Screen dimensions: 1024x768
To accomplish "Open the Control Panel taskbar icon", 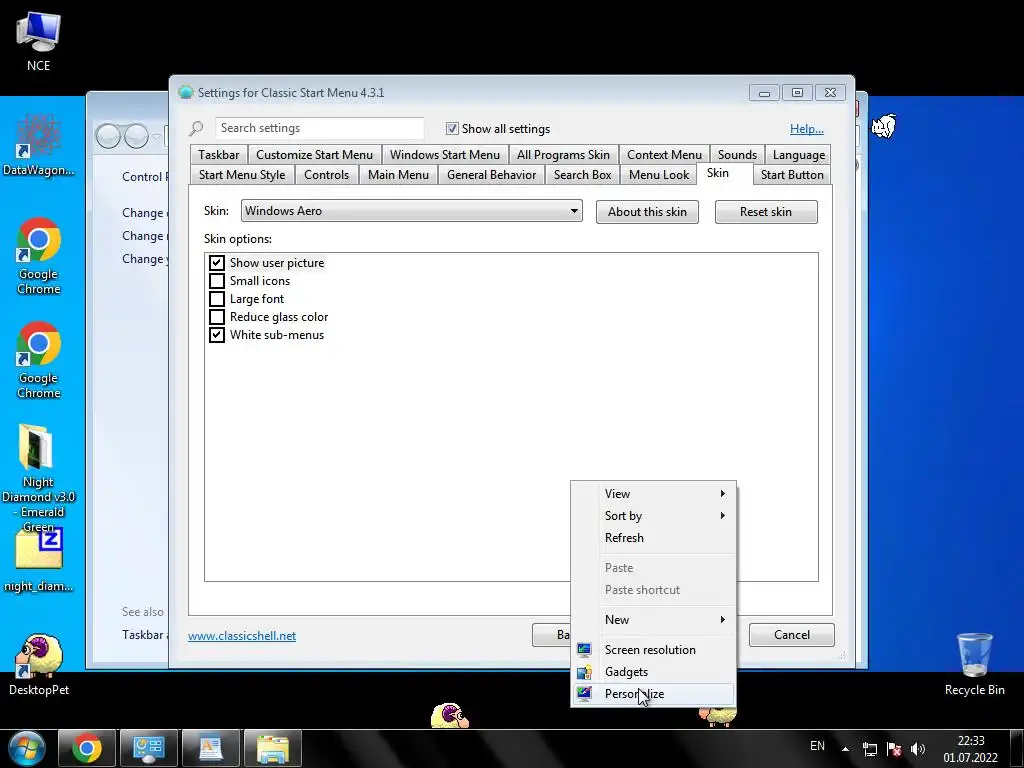I will click(148, 748).
